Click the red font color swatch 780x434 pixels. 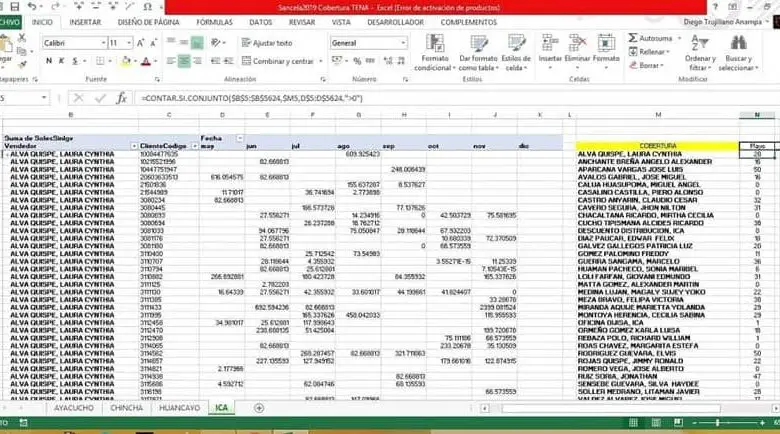(x=146, y=61)
